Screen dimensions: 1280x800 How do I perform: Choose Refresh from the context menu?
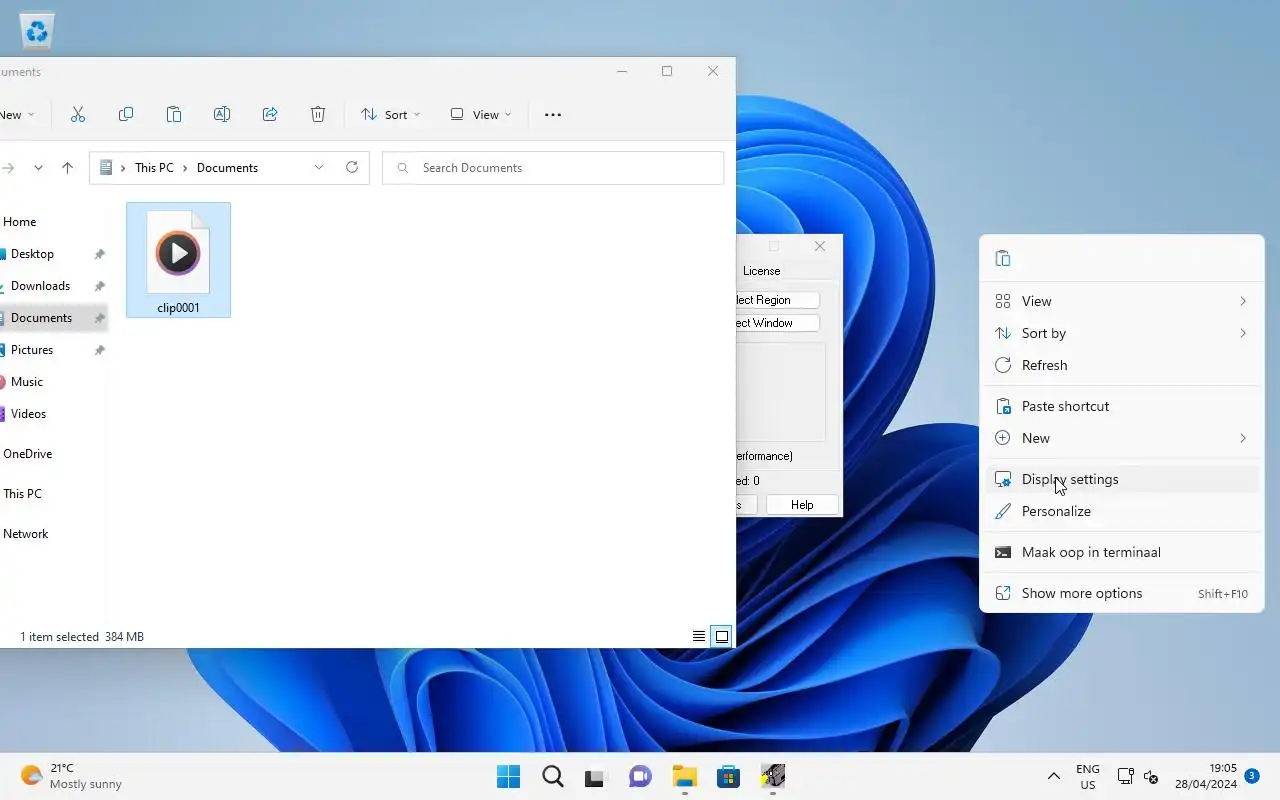[x=1122, y=365]
